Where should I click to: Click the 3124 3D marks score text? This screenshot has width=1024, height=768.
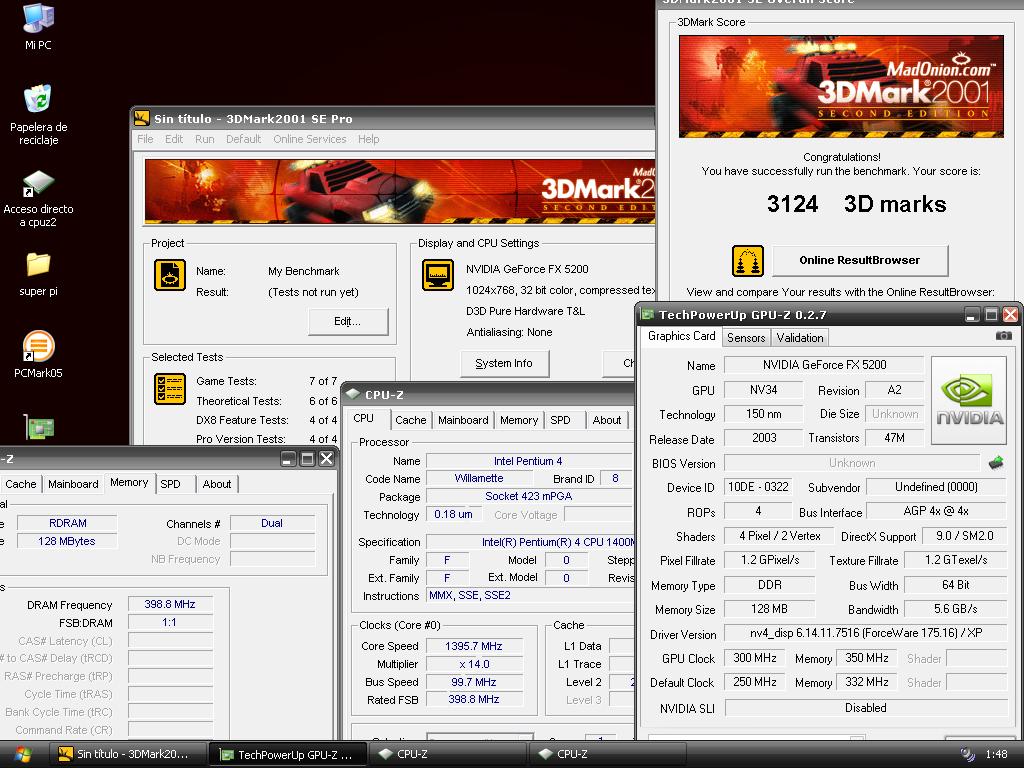tap(856, 204)
